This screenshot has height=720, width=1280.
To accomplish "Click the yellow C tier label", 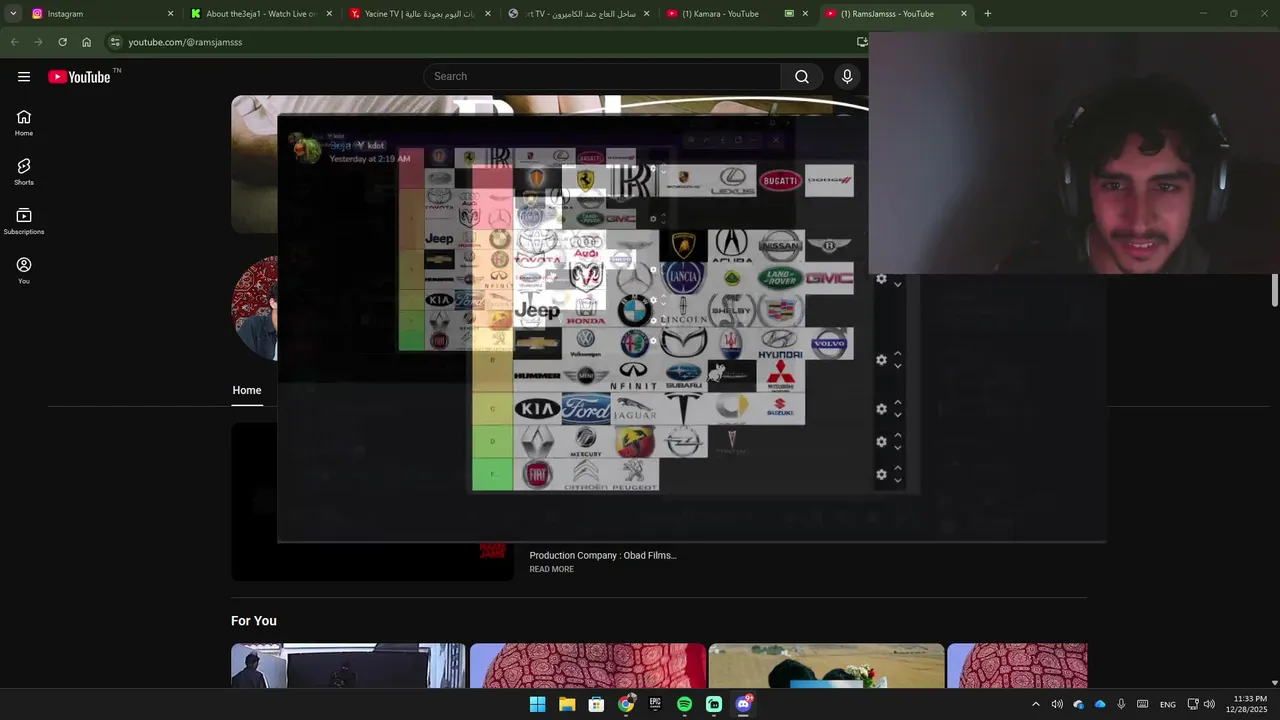I will (492, 408).
